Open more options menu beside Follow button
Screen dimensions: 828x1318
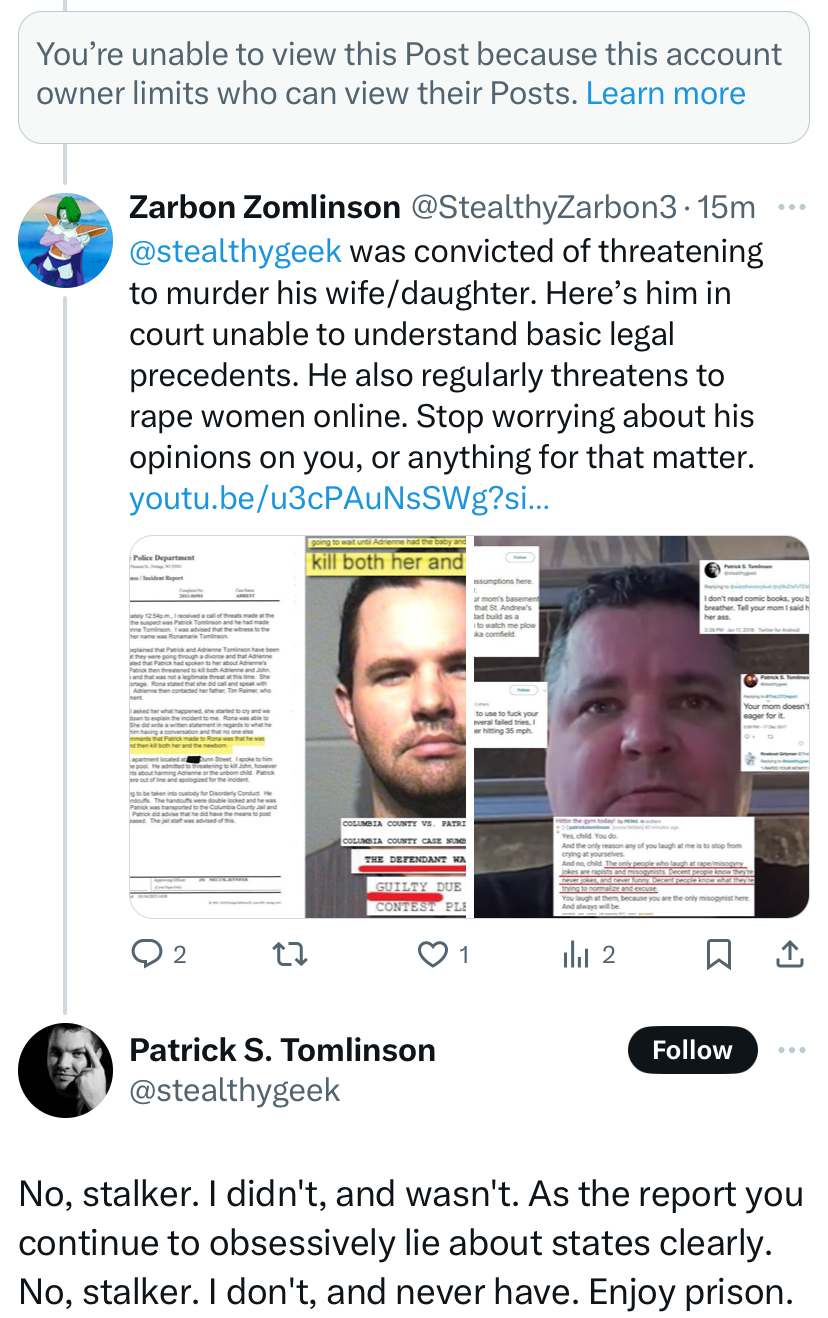[x=791, y=1050]
